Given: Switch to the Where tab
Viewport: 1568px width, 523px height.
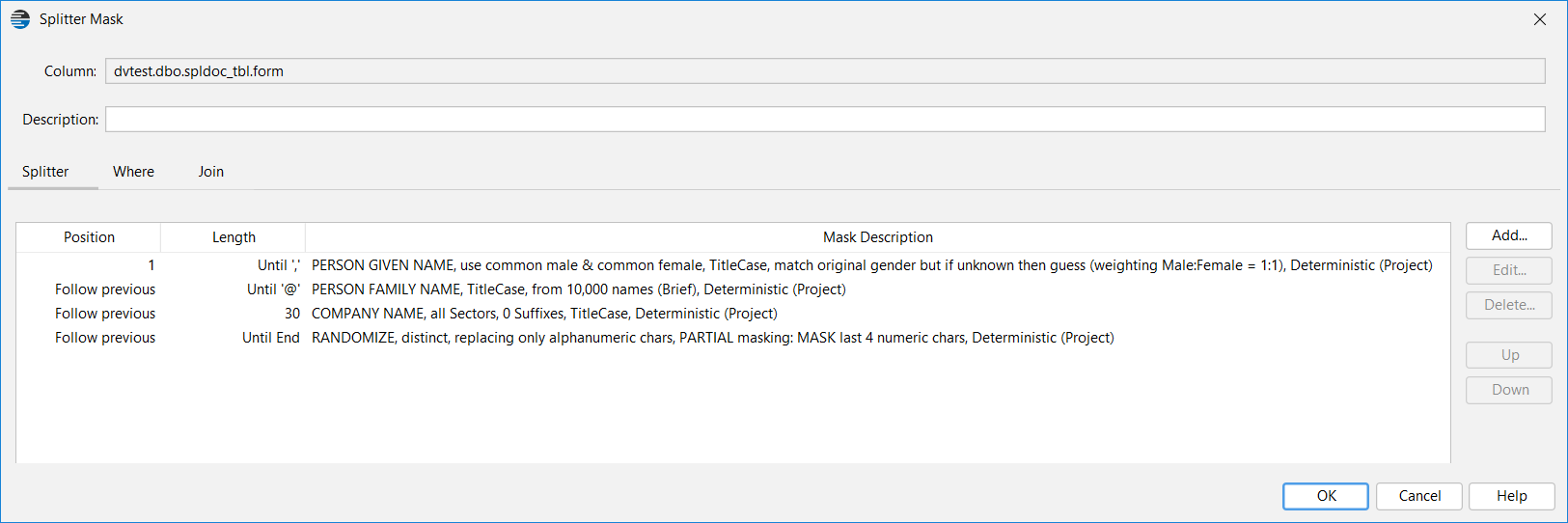Looking at the screenshot, I should 133,172.
